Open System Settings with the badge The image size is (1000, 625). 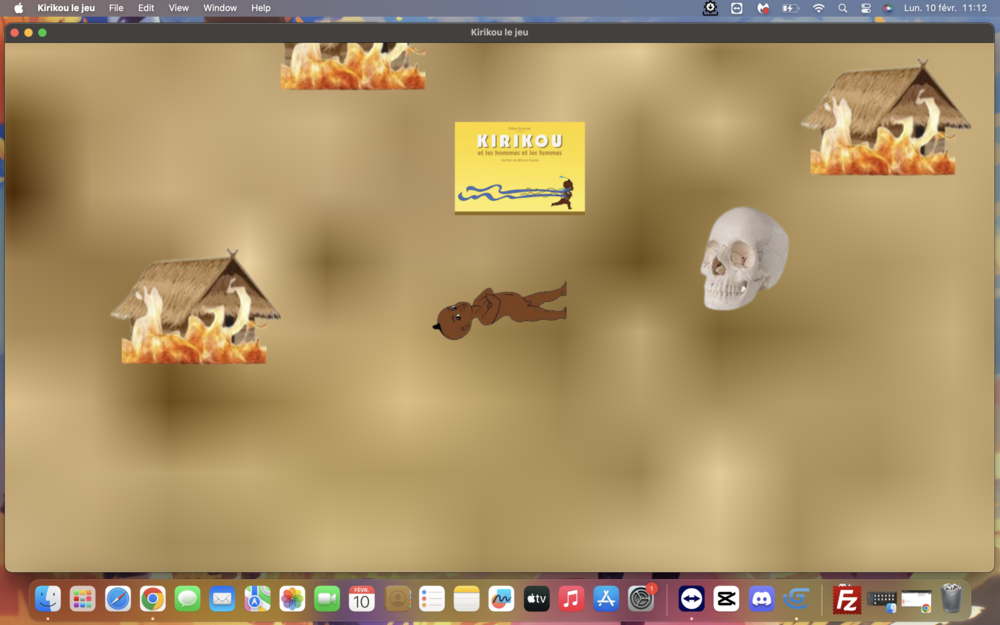click(641, 599)
